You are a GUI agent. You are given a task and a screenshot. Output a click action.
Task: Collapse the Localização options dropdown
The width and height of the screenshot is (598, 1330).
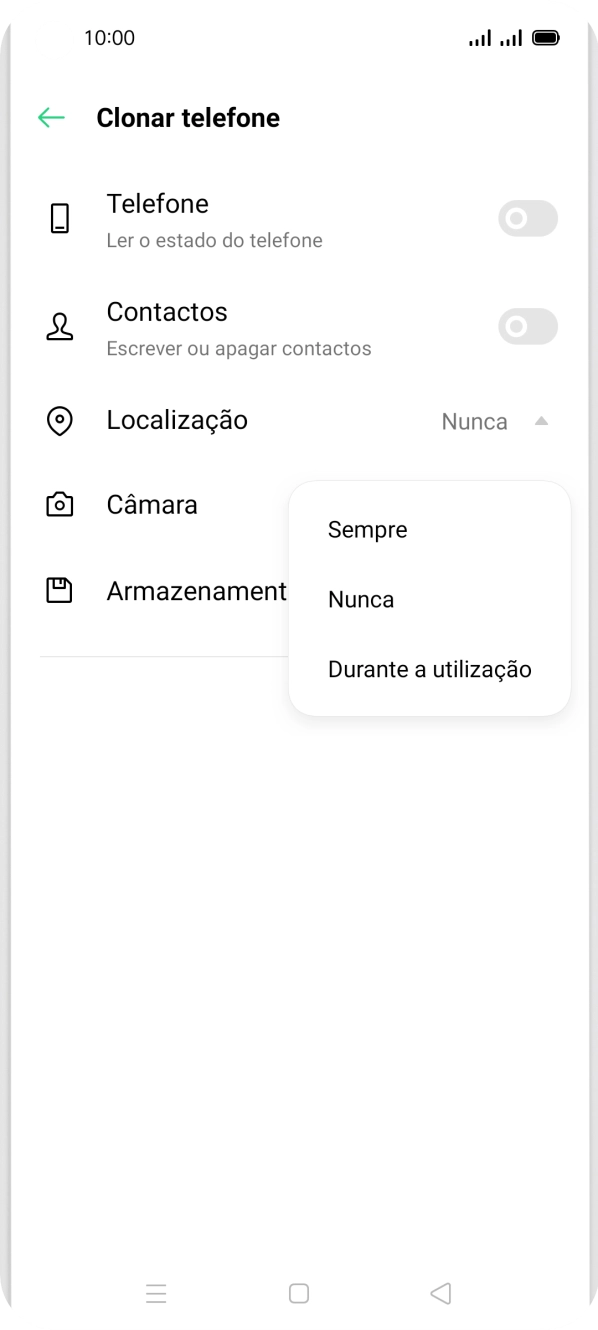point(541,421)
